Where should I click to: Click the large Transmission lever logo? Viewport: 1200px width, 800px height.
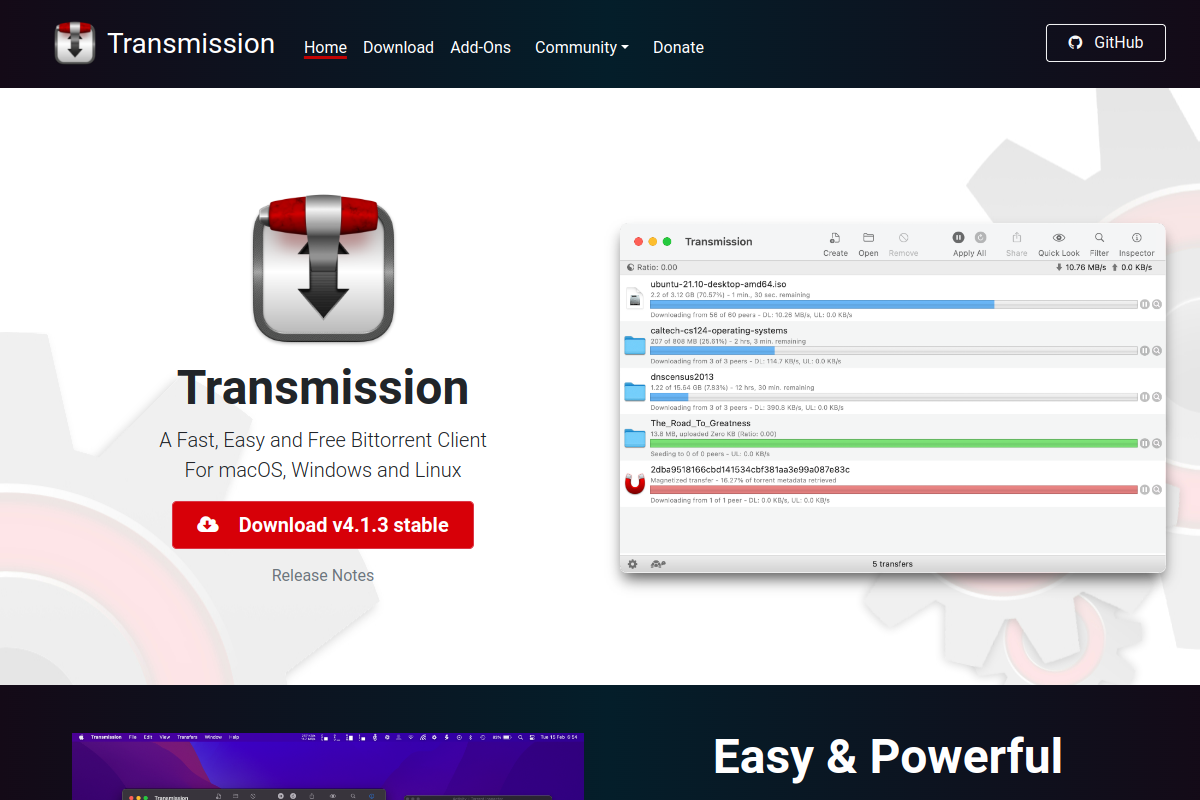tap(323, 269)
